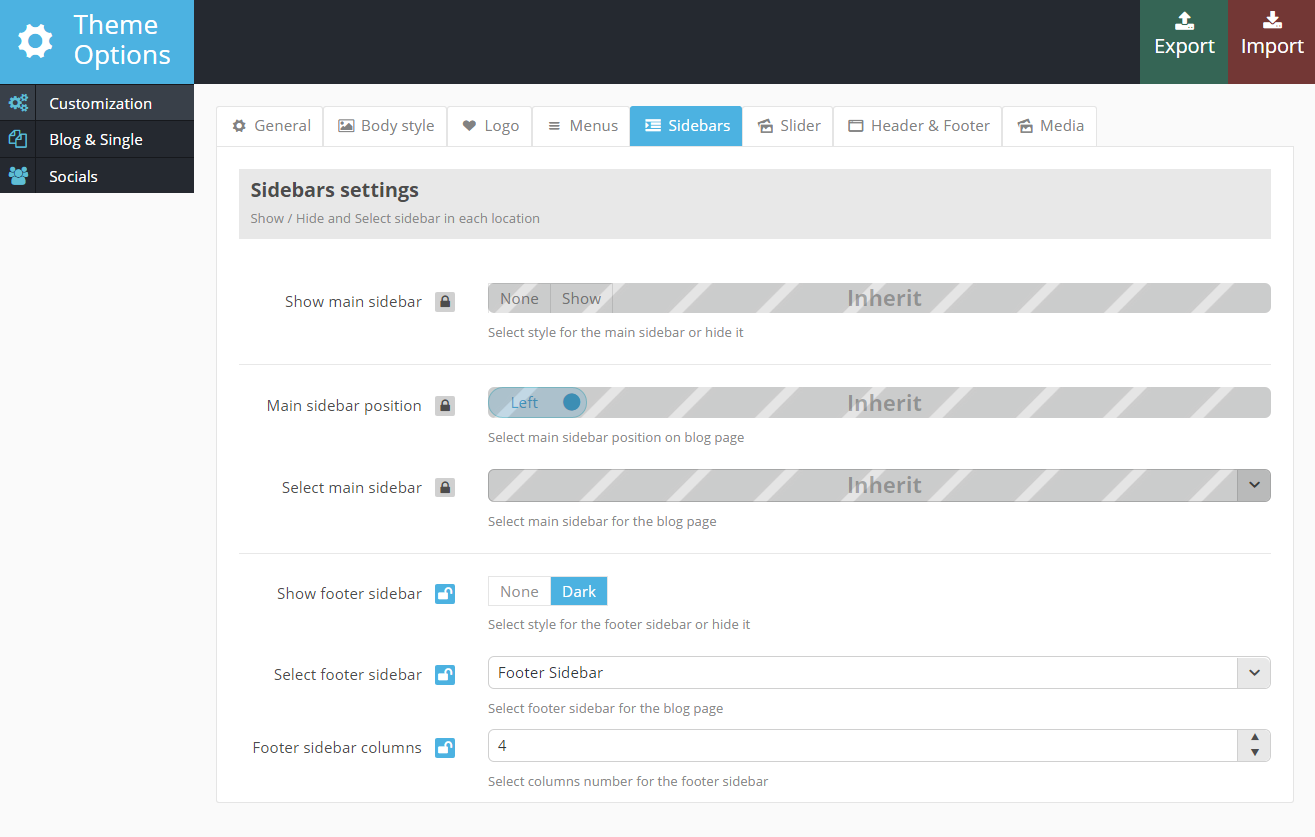Set footer sidebar style to None

tap(519, 592)
